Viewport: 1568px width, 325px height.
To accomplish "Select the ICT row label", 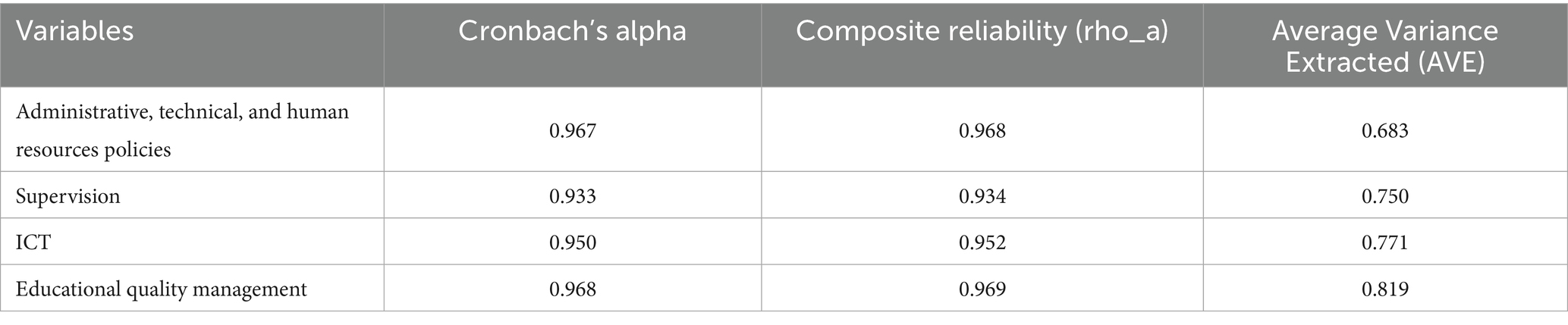I will pos(33,242).
